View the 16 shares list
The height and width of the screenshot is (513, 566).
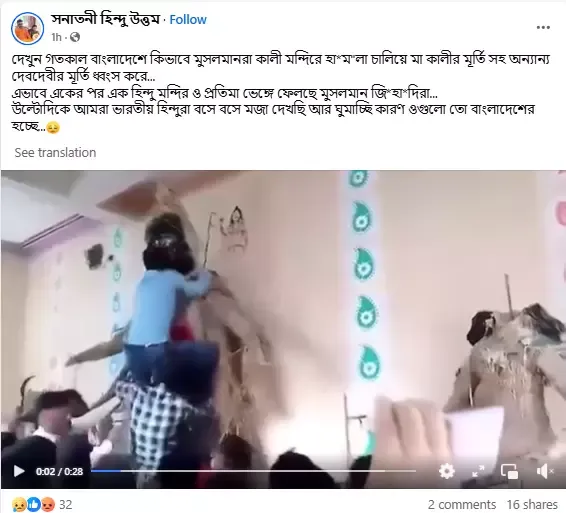pos(532,504)
